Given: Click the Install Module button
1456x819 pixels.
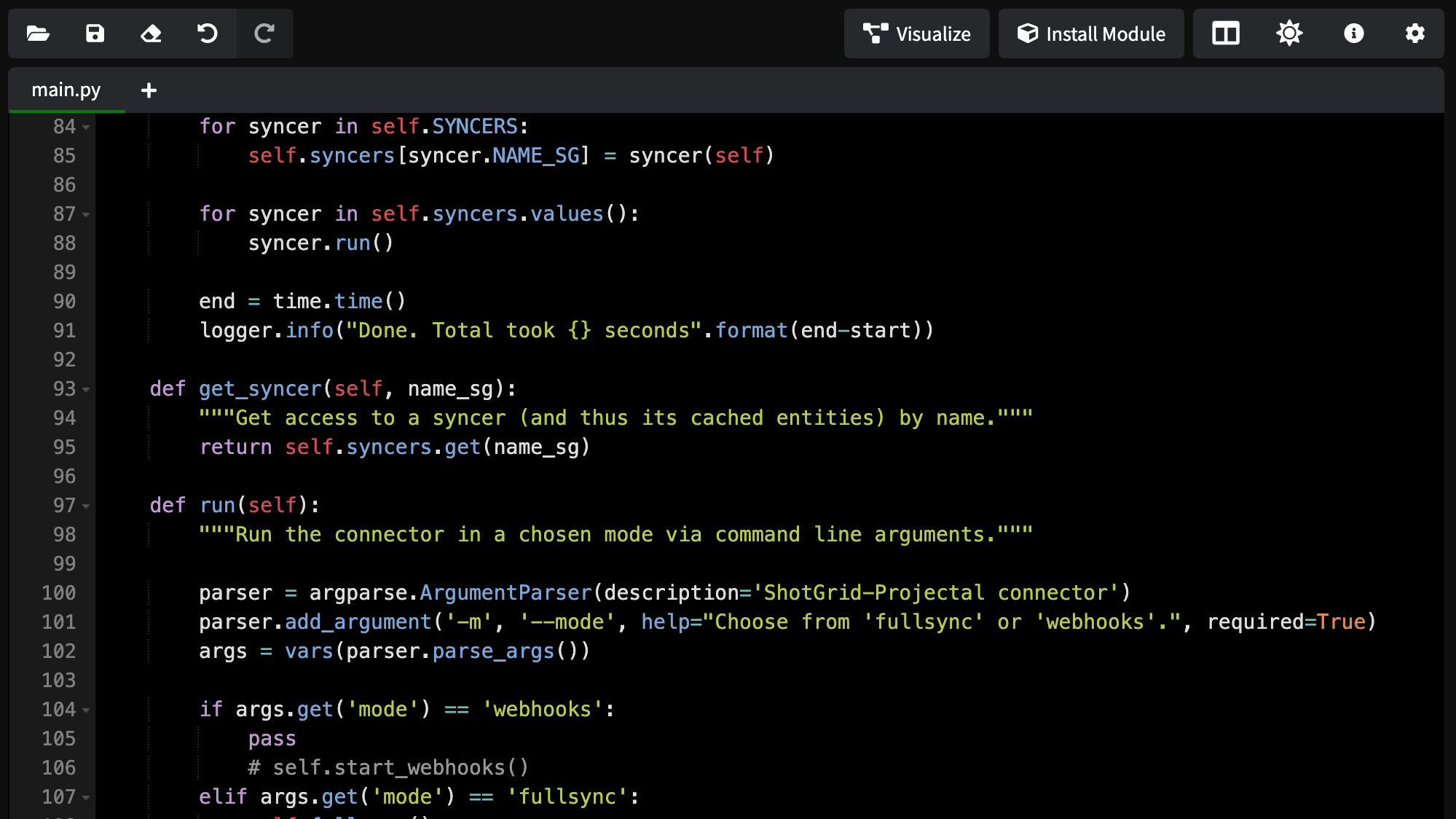Looking at the screenshot, I should coord(1091,34).
